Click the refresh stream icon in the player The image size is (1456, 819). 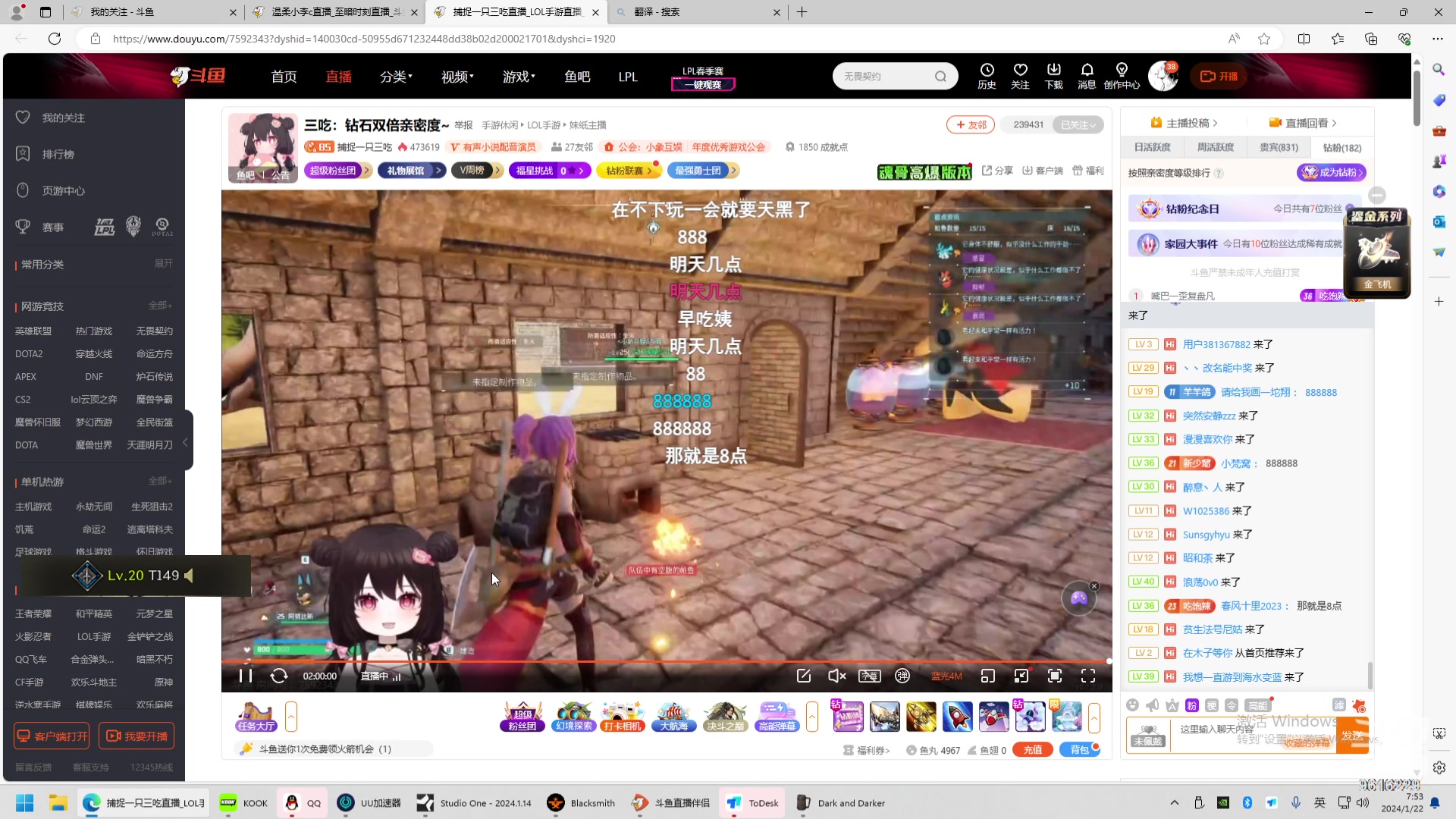coord(278,676)
